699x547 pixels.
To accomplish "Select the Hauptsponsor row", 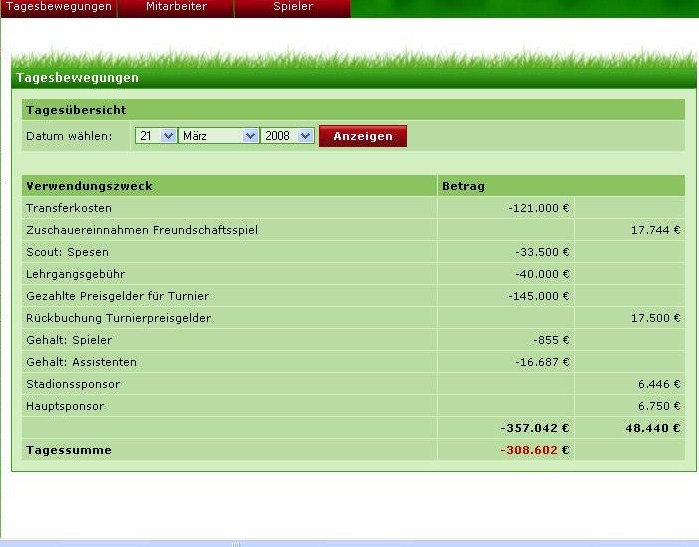I will 65,406.
